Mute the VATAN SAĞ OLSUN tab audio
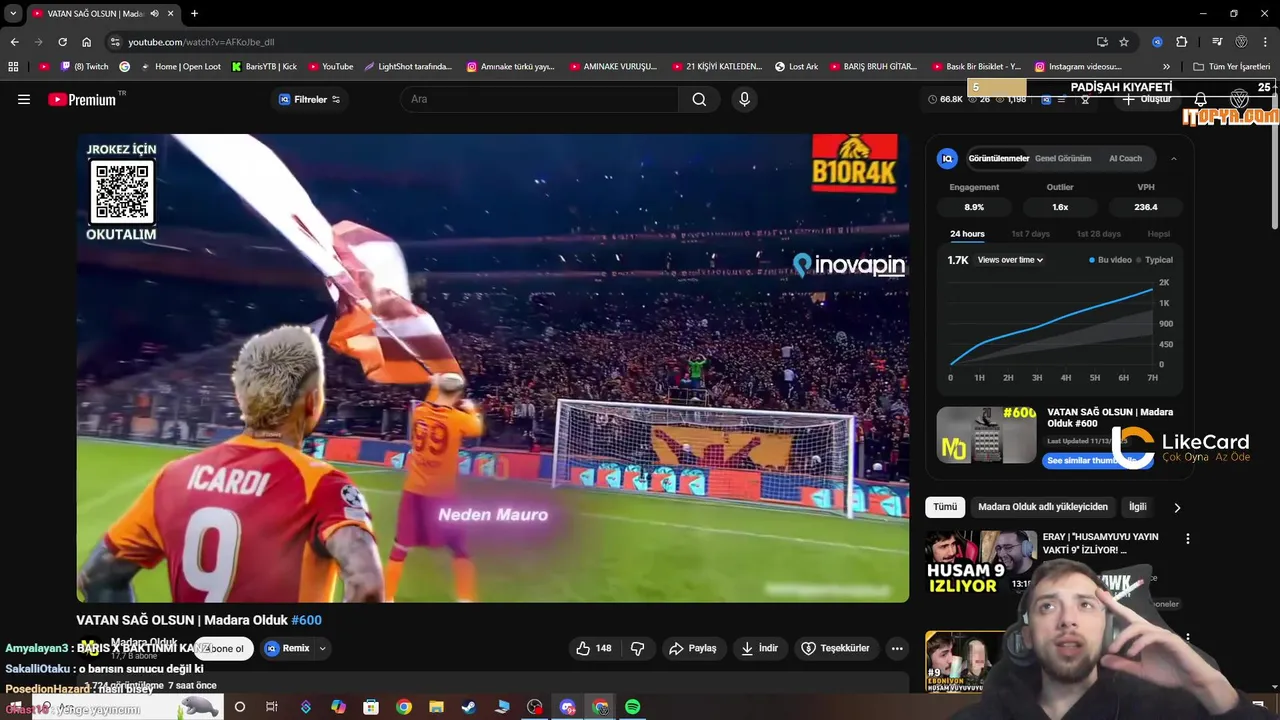This screenshot has height=720, width=1280. pyautogui.click(x=154, y=13)
